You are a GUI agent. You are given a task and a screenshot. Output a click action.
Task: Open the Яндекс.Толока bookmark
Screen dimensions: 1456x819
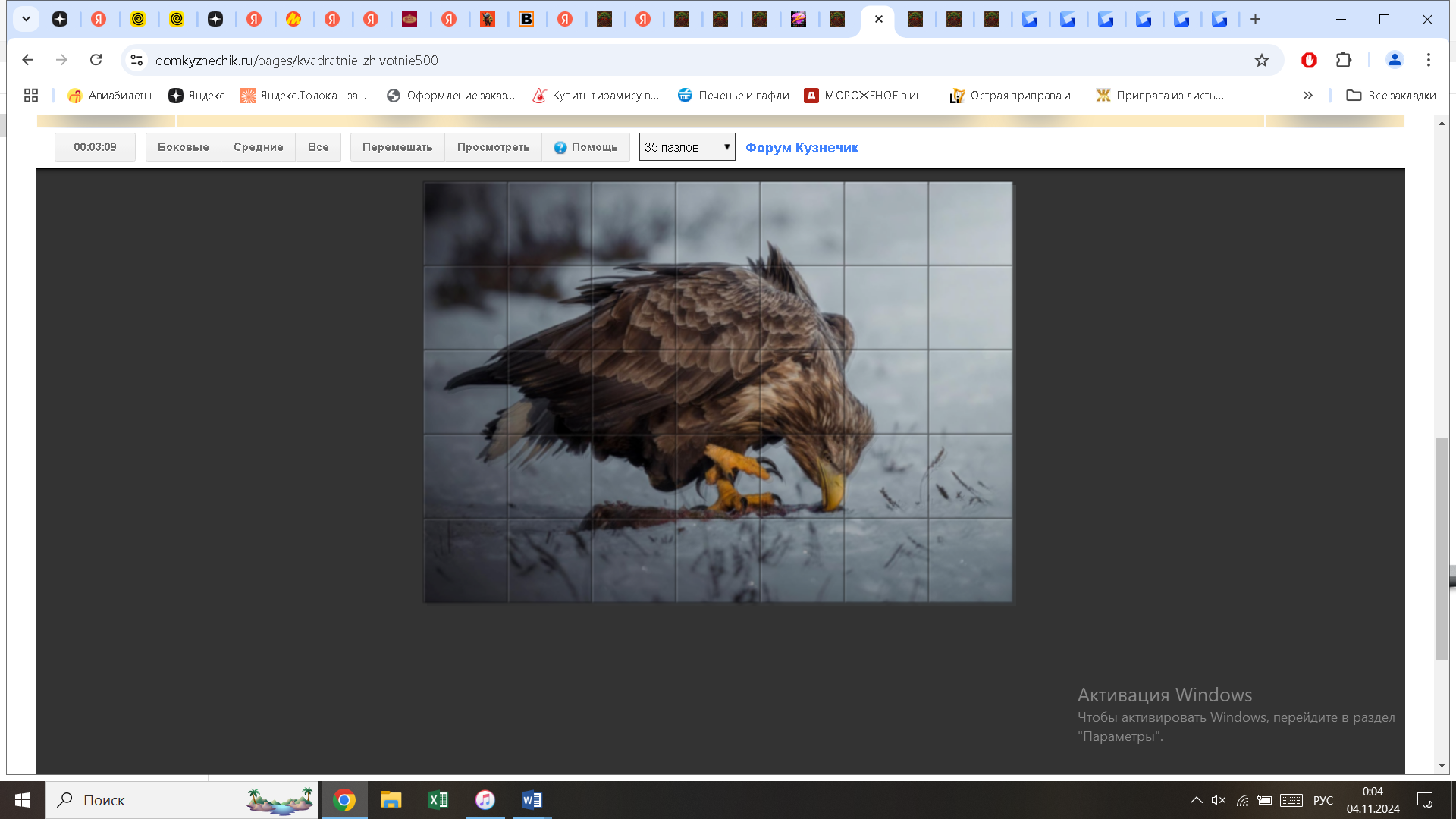pyautogui.click(x=303, y=95)
